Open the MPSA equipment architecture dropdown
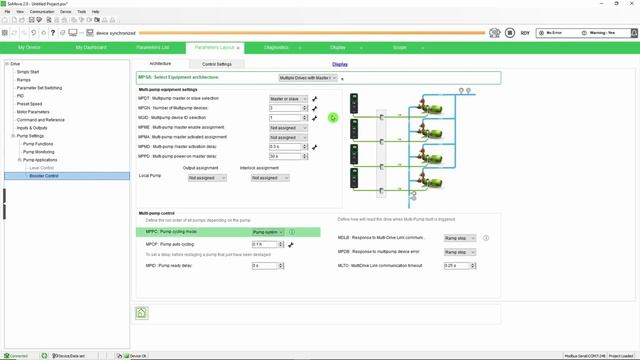Image resolution: width=640 pixels, height=360 pixels. (308, 78)
